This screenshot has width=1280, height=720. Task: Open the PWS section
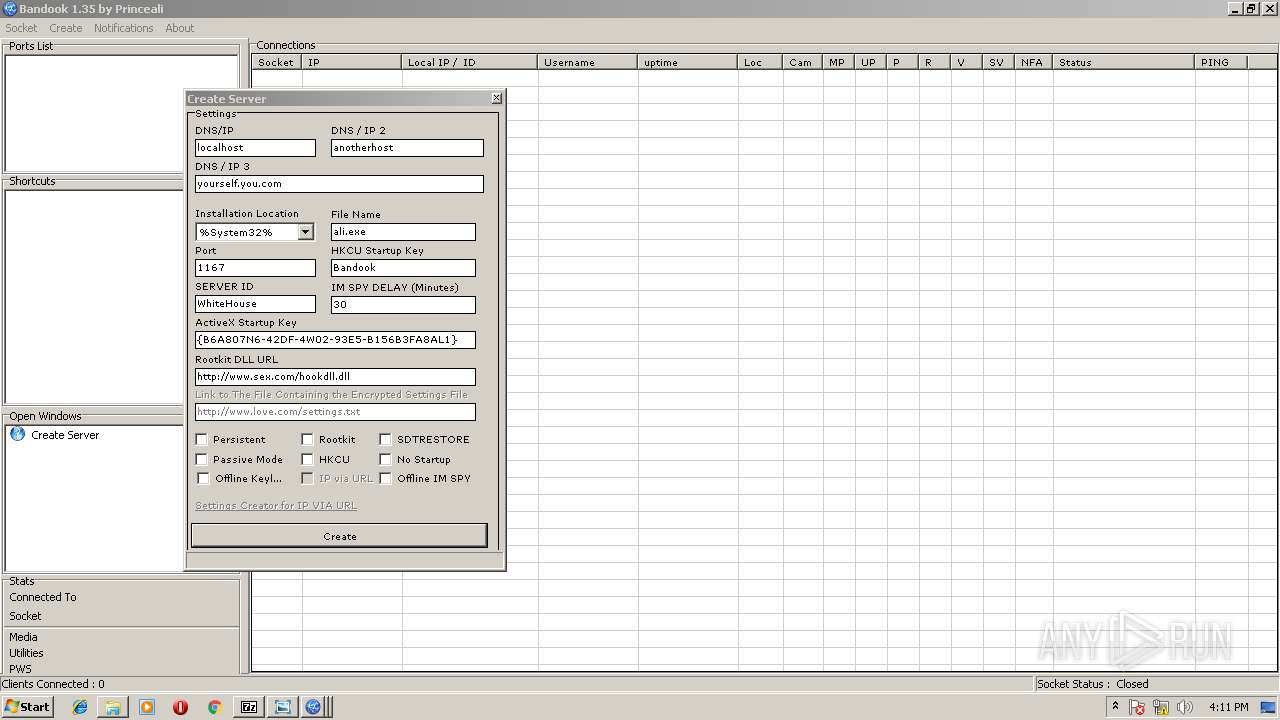coord(21,669)
